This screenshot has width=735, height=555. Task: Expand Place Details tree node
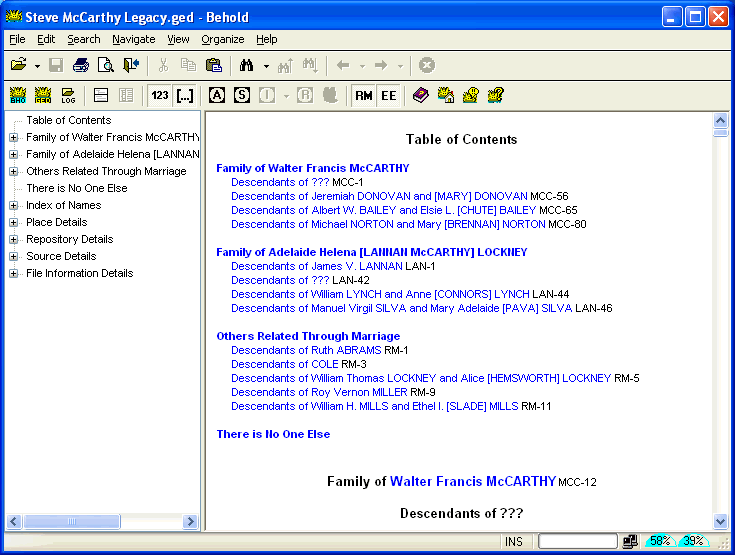click(14, 222)
